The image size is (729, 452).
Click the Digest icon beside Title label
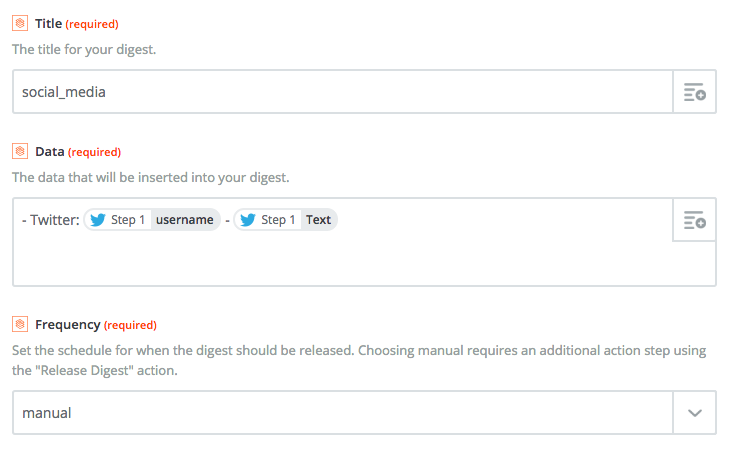pos(20,23)
